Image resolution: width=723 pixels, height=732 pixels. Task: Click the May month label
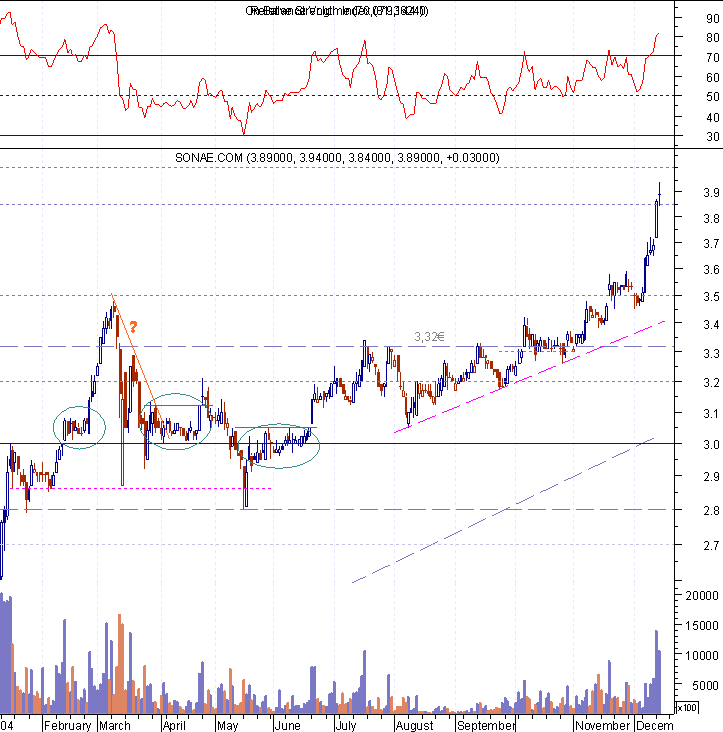[x=228, y=725]
